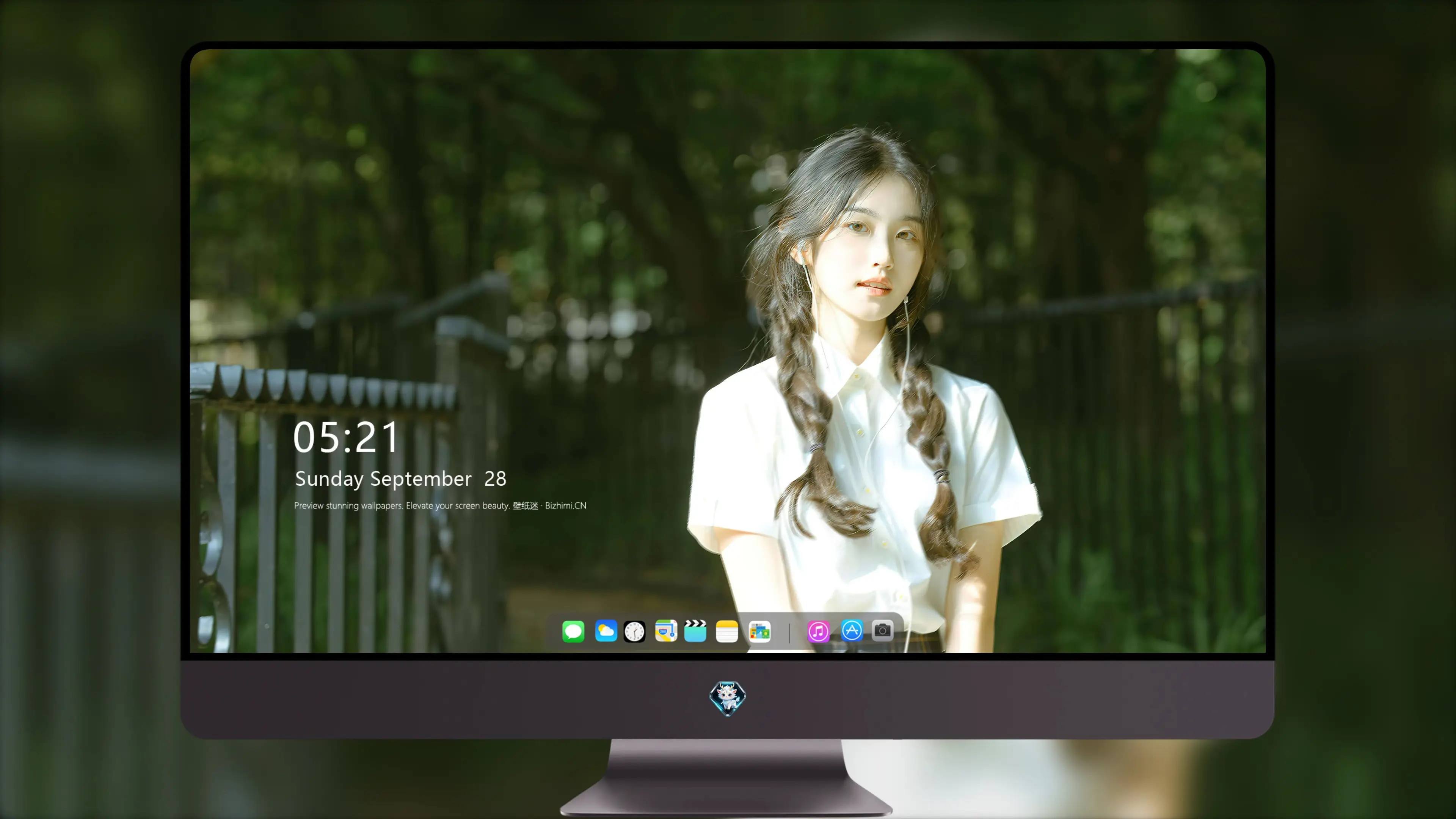
Task: Open the Weather app in the dock
Action: [x=606, y=631]
